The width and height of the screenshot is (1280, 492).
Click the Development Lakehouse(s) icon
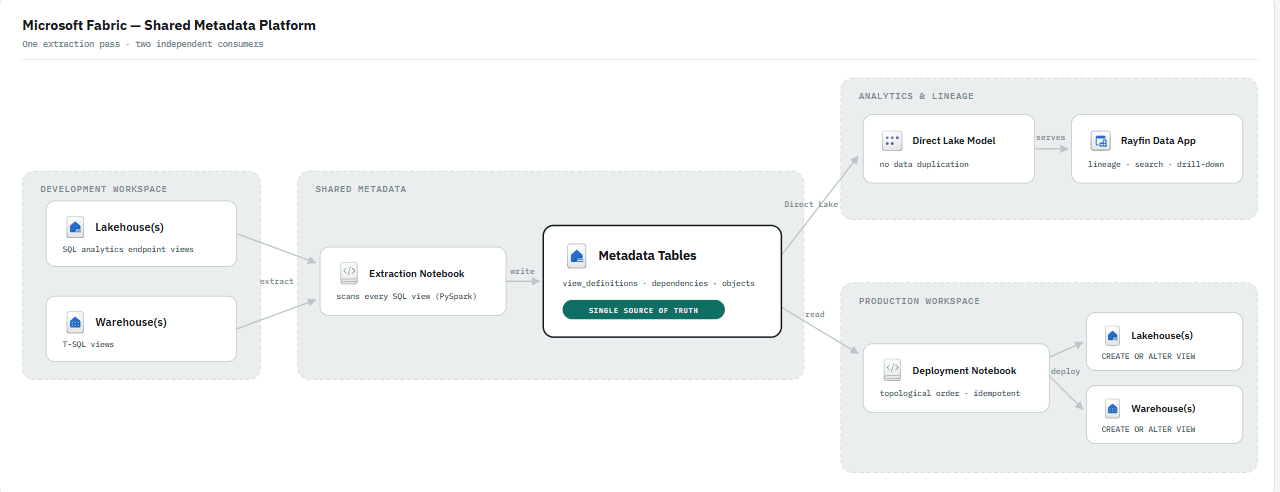point(75,227)
